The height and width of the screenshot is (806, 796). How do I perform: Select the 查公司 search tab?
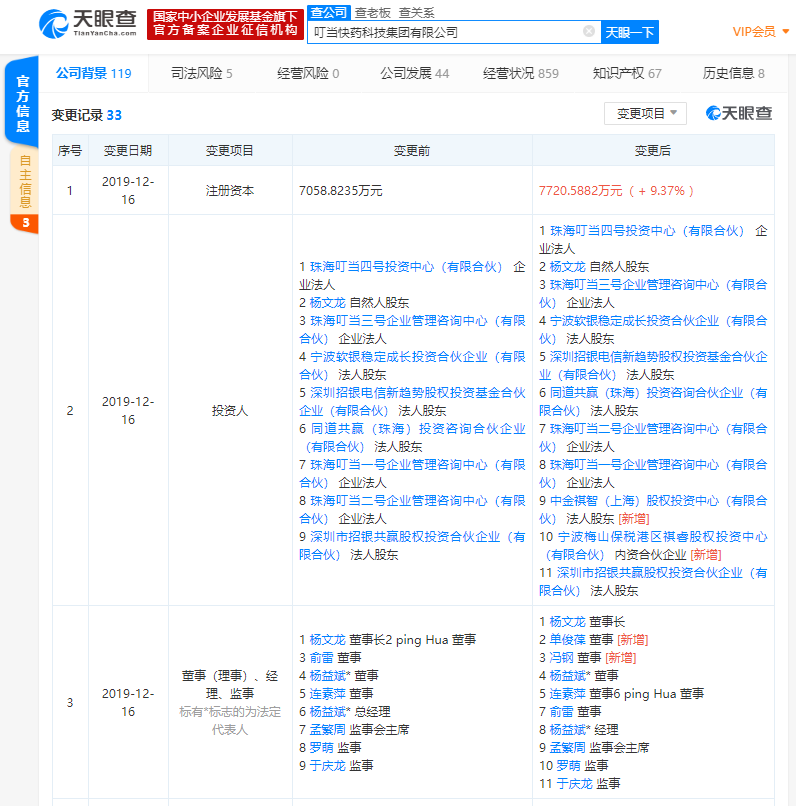click(328, 12)
